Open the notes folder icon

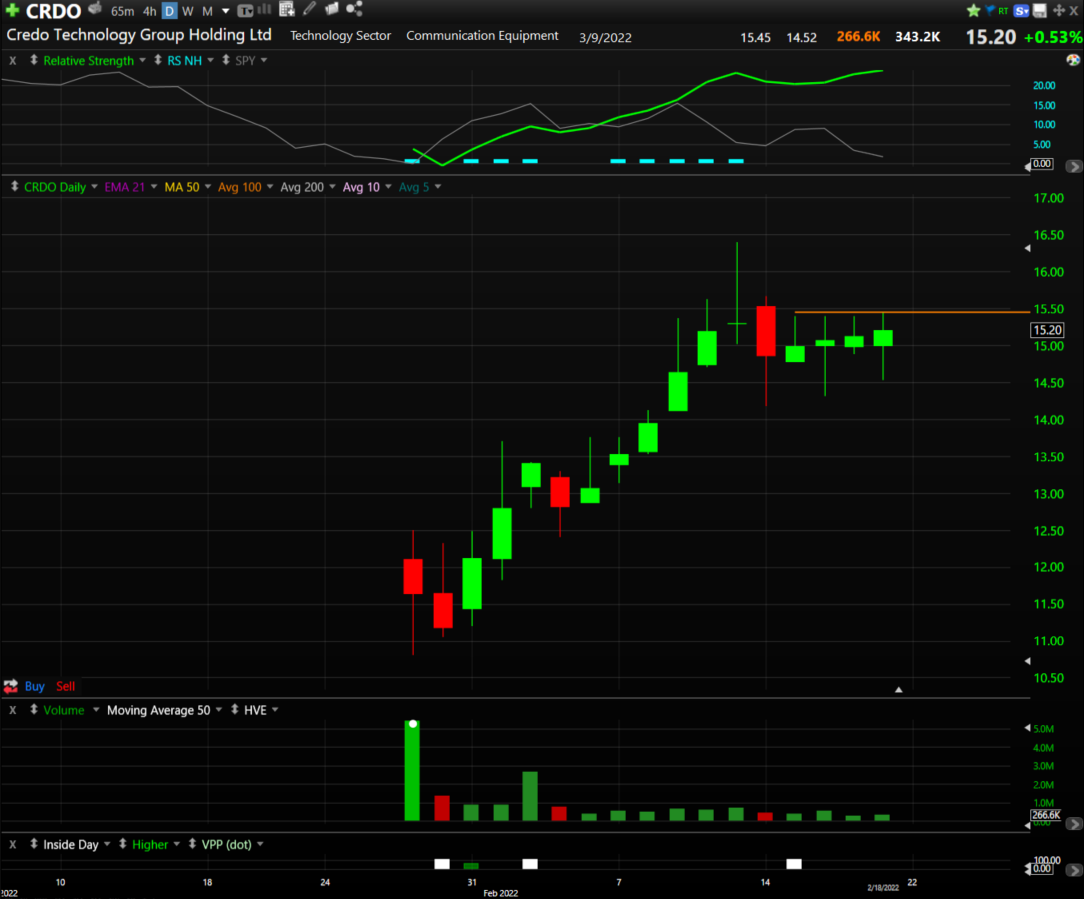(x=332, y=9)
